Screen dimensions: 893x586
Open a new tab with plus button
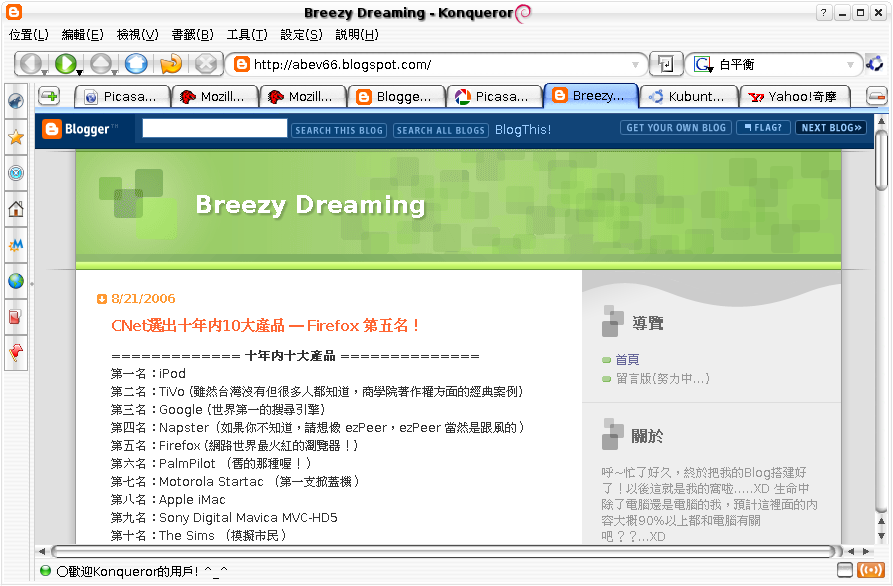(x=50, y=96)
